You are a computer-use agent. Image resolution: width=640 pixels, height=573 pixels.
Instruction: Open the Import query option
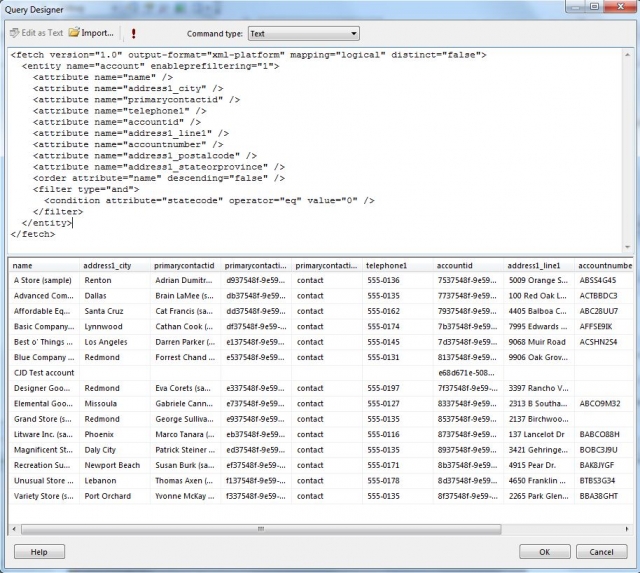click(x=91, y=33)
